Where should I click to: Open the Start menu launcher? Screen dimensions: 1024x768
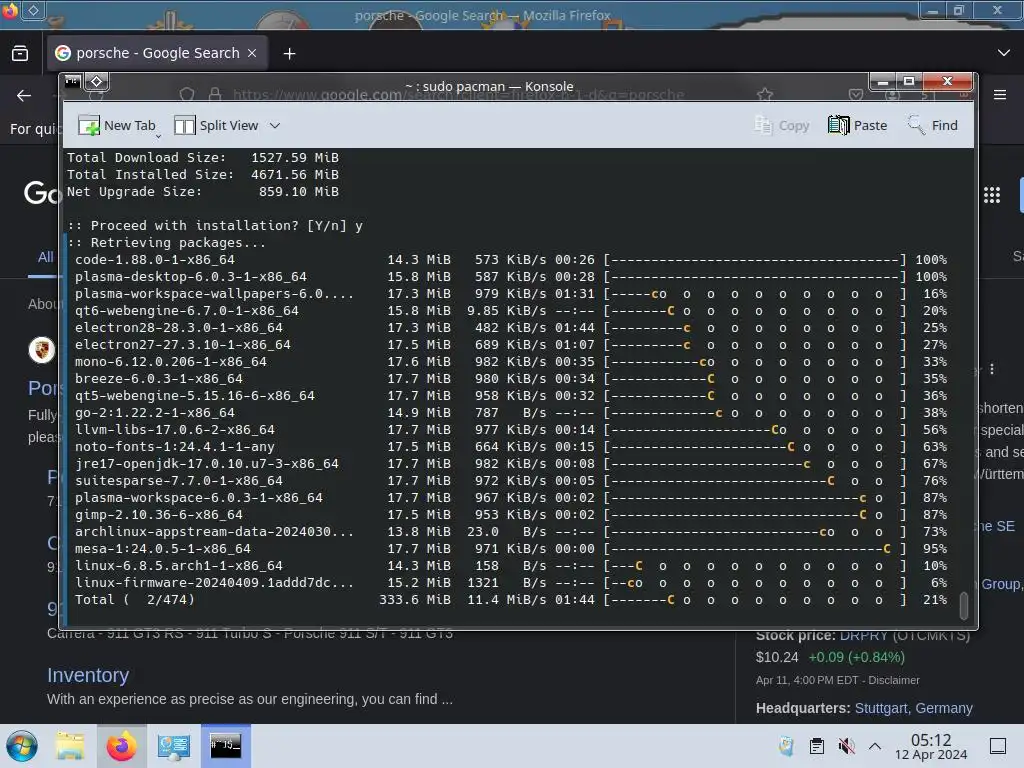[x=22, y=746]
